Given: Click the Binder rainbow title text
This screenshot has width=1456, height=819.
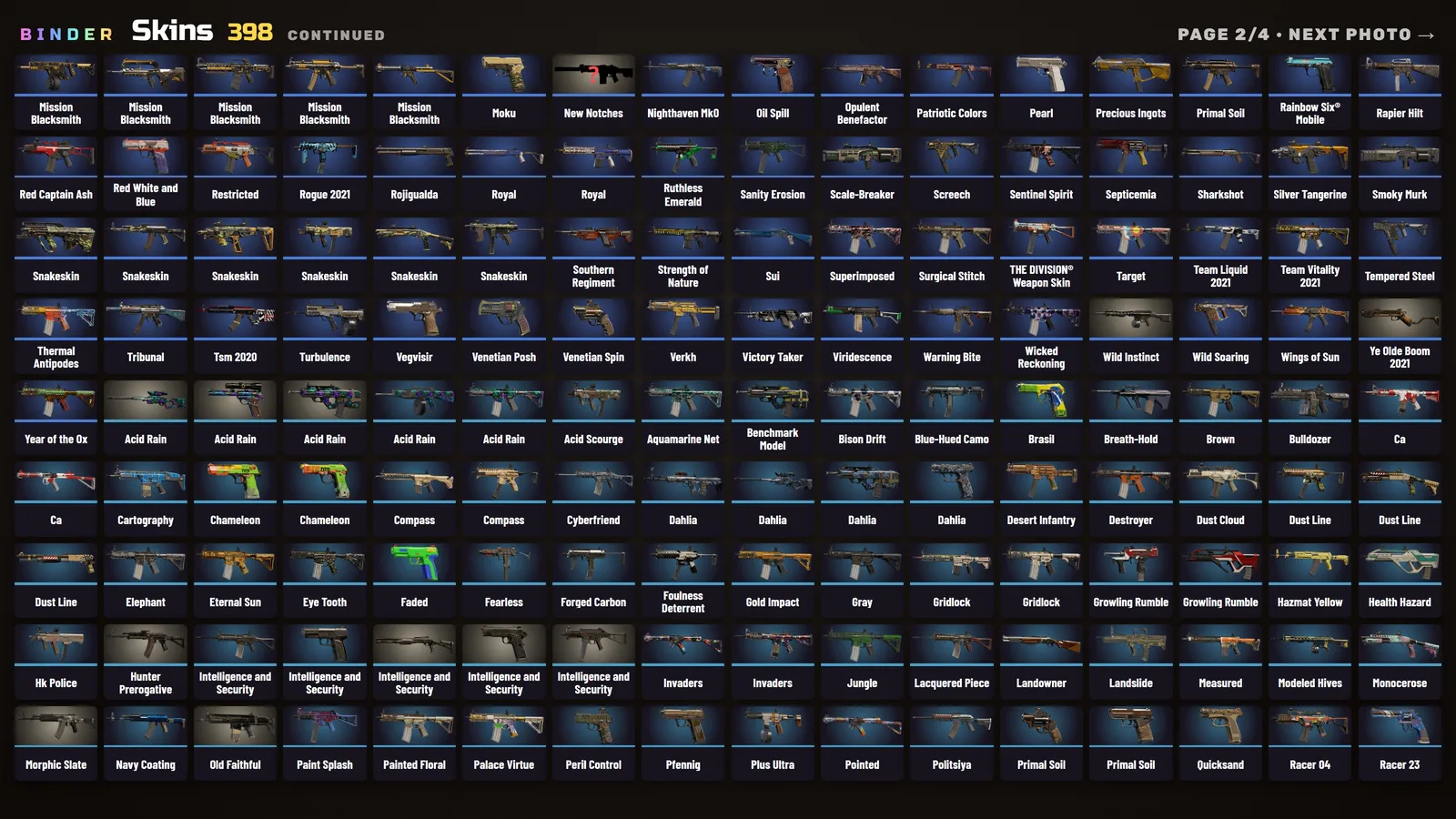Looking at the screenshot, I should click(x=66, y=35).
